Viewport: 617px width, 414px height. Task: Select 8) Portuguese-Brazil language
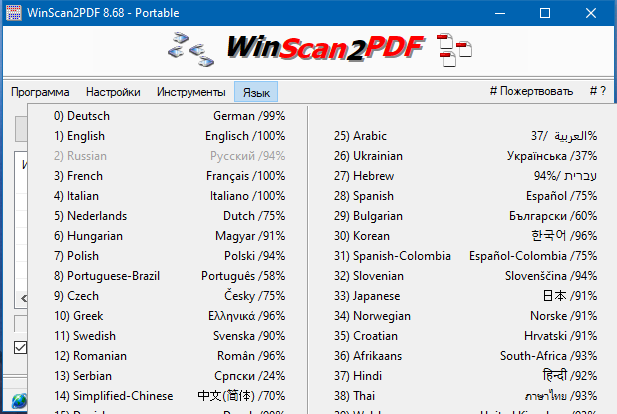(x=169, y=276)
